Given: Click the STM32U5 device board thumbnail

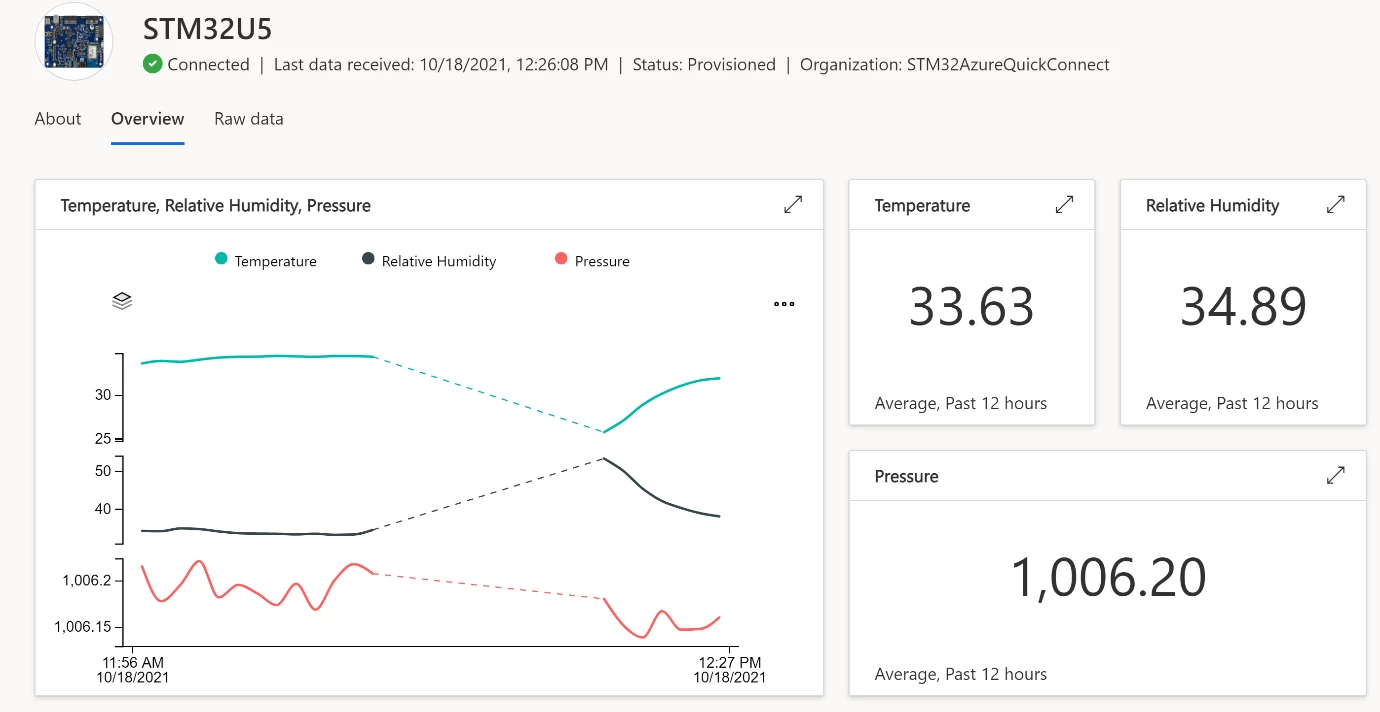Looking at the screenshot, I should point(74,41).
